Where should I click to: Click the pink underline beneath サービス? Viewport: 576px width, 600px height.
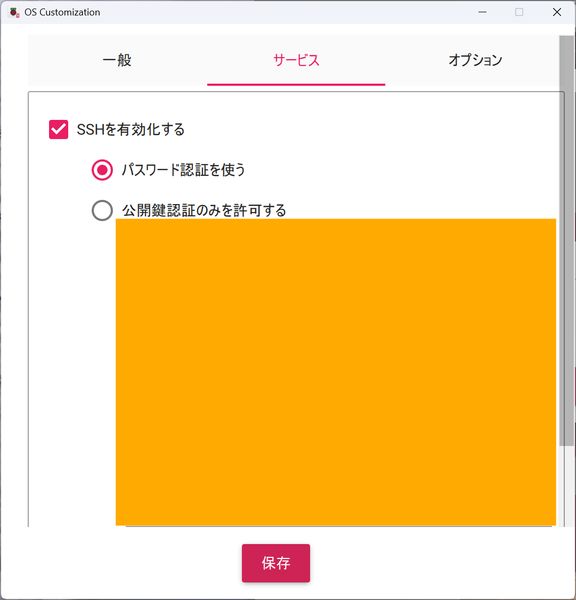click(296, 85)
